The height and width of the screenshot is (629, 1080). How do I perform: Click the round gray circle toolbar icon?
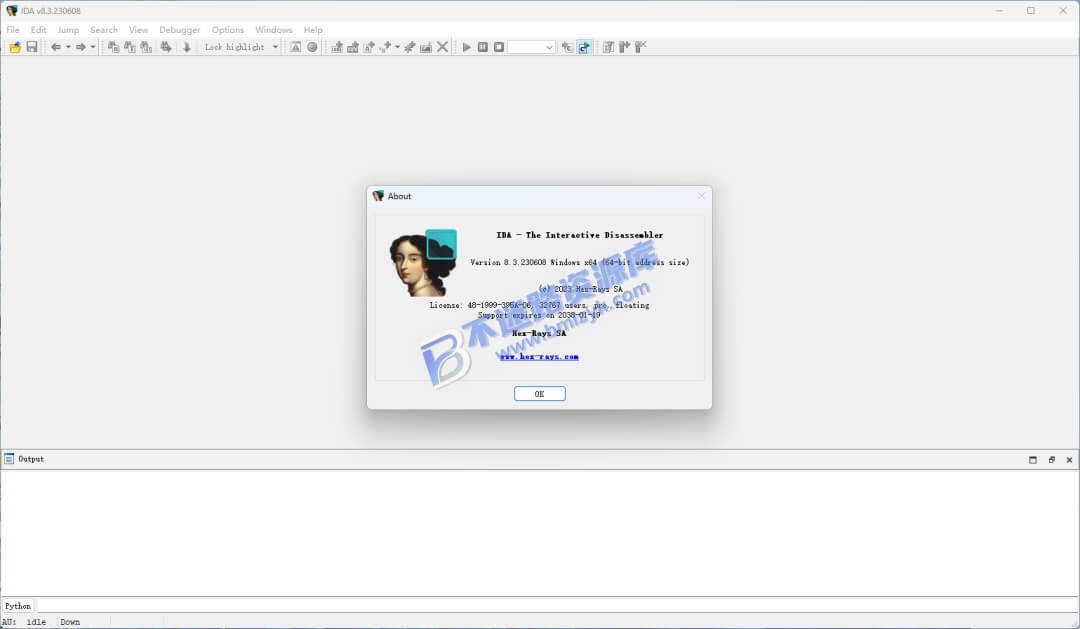click(x=312, y=47)
